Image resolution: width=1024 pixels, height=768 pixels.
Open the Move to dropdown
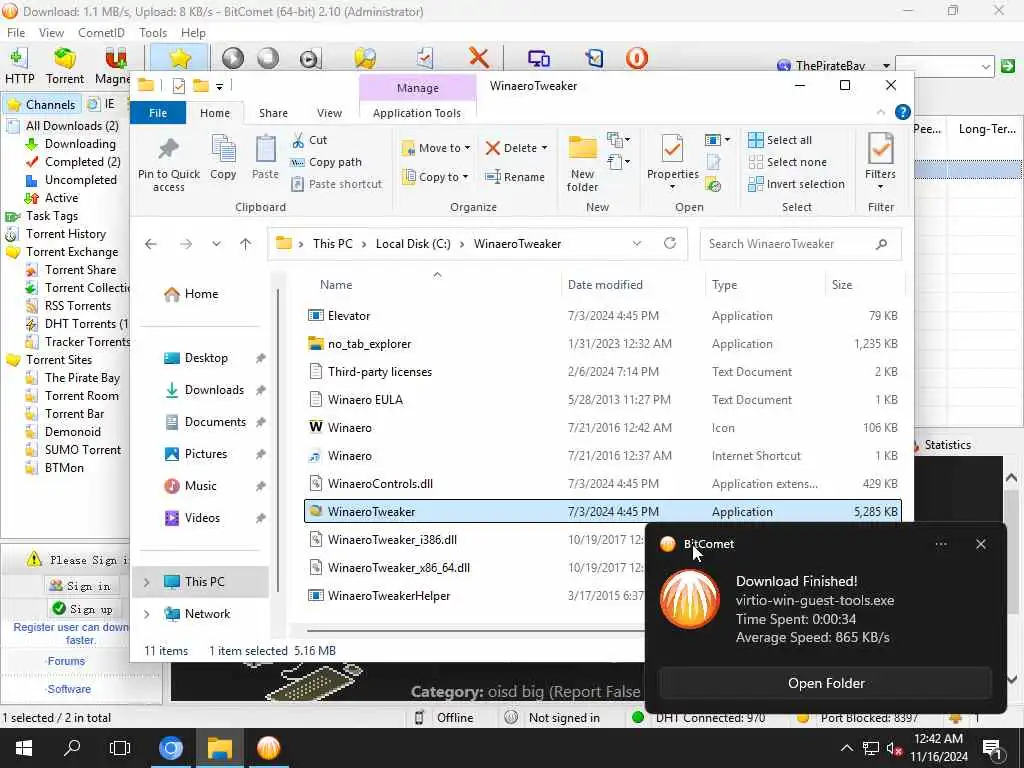(436, 148)
